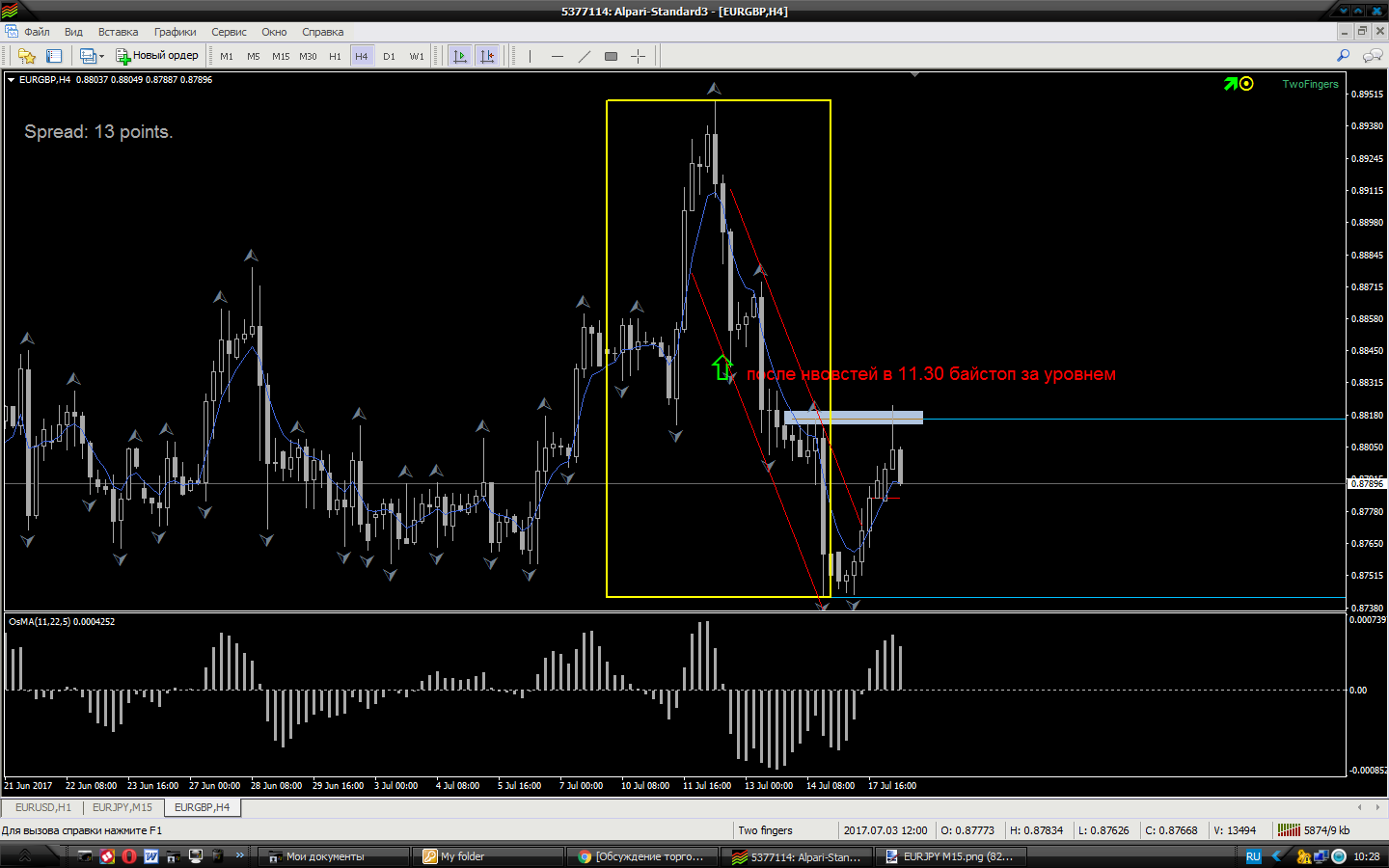Open the Справка menu
1389x868 pixels.
tap(322, 32)
